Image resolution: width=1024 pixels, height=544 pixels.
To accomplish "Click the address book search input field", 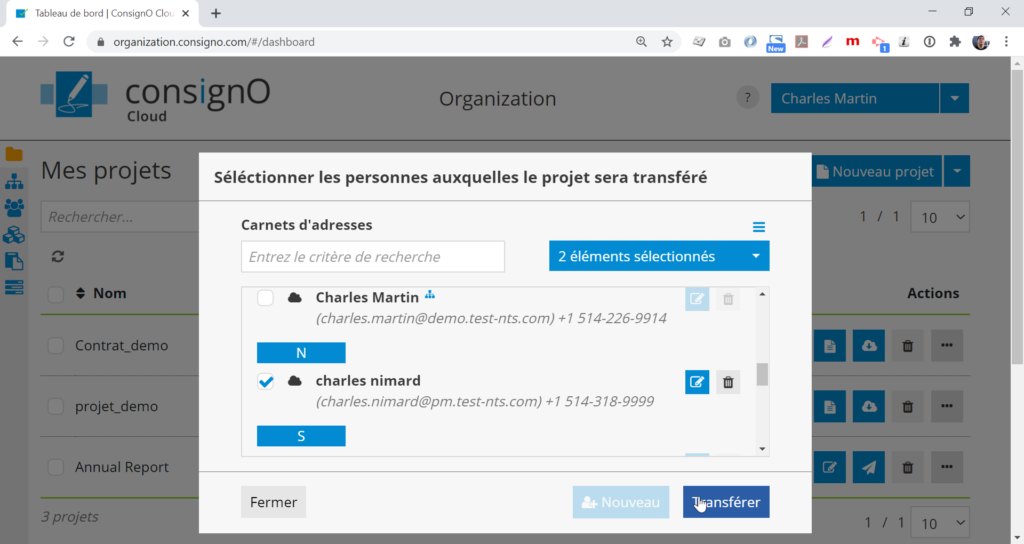I will [x=373, y=257].
